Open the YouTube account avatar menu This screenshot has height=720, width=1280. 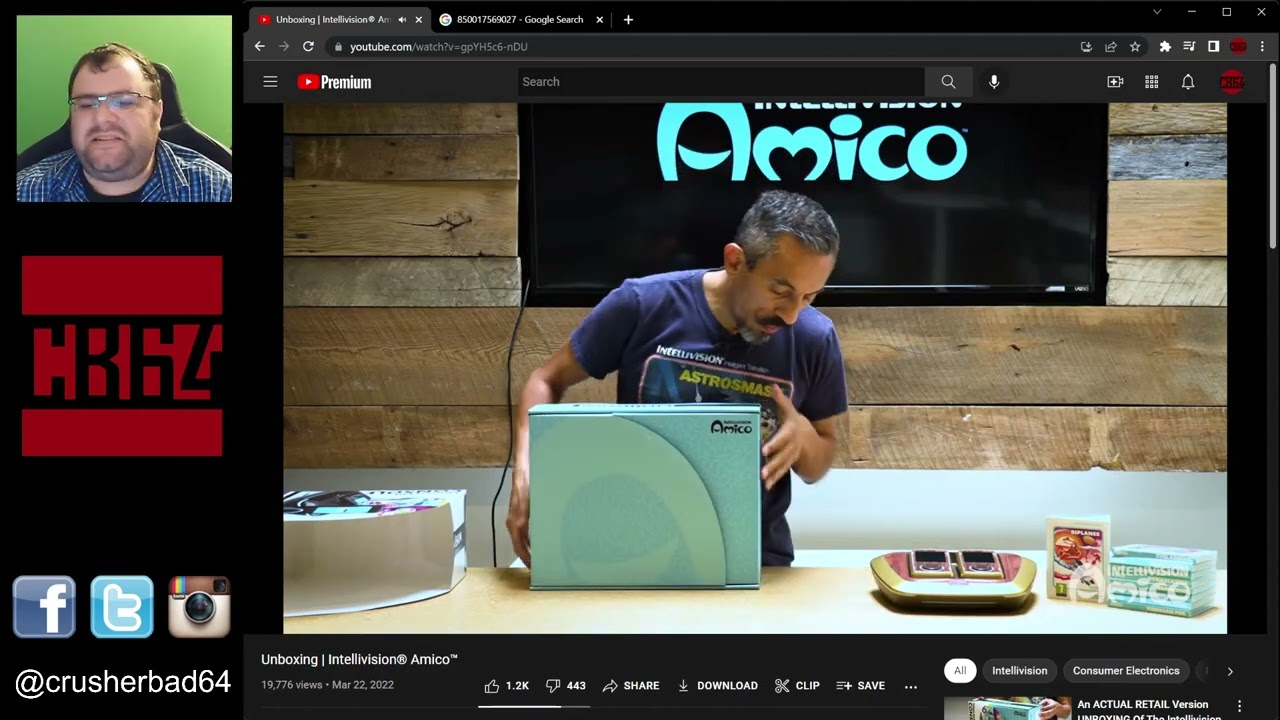[x=1232, y=82]
